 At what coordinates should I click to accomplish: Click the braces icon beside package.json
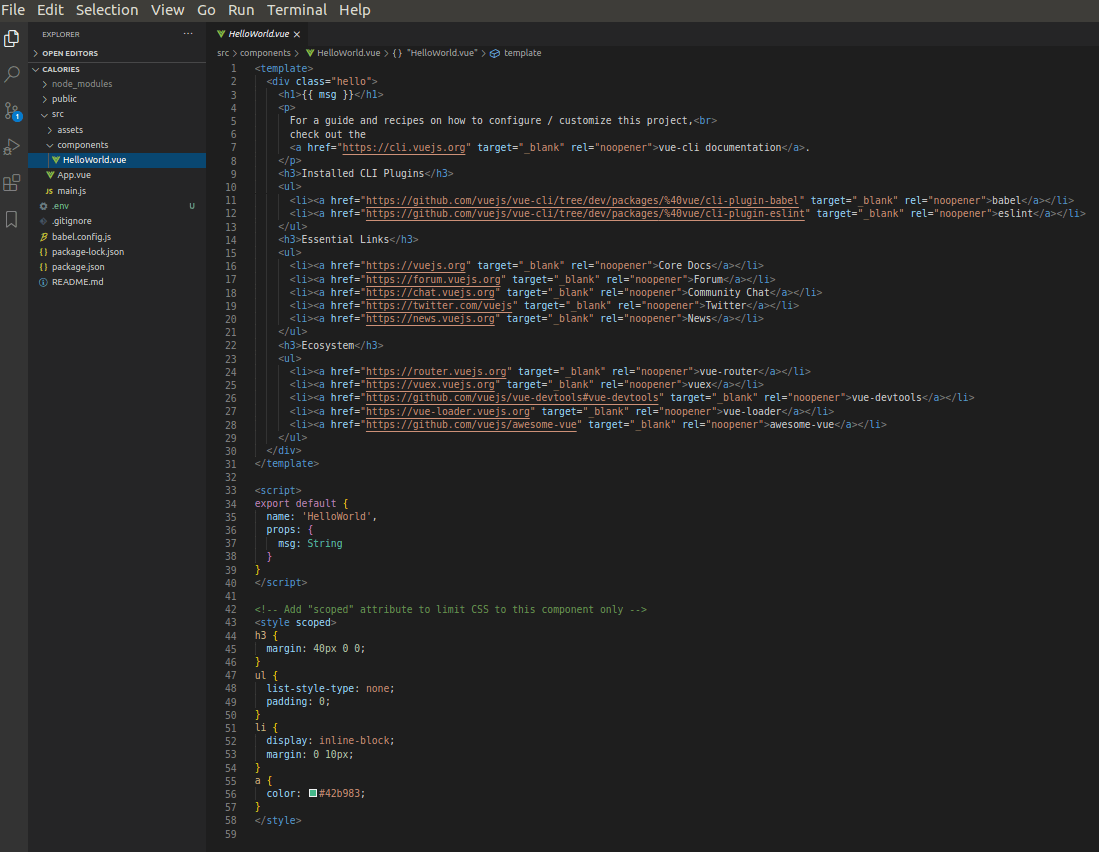click(43, 267)
